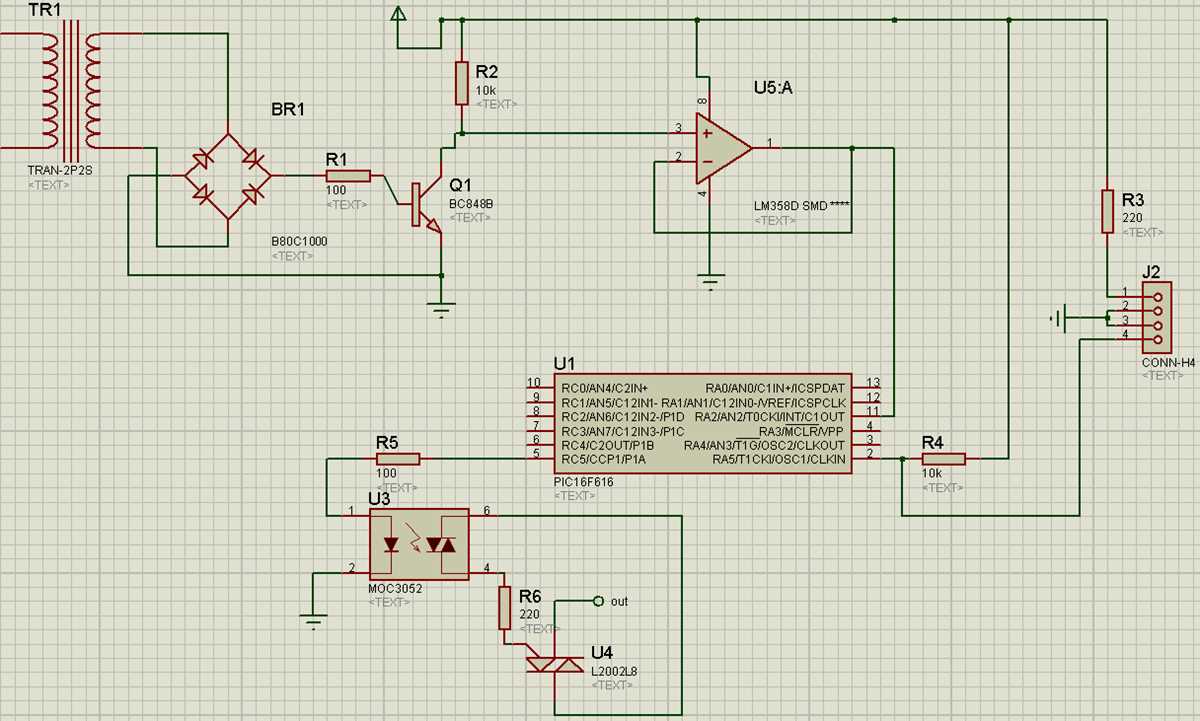Click the Q1 reference label
This screenshot has height=721, width=1200.
click(461, 185)
